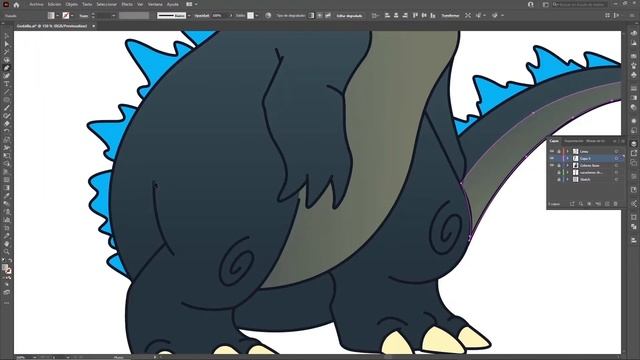640x360 pixels.
Task: Toggle lock on the Colores Base layer
Action: (x=559, y=165)
